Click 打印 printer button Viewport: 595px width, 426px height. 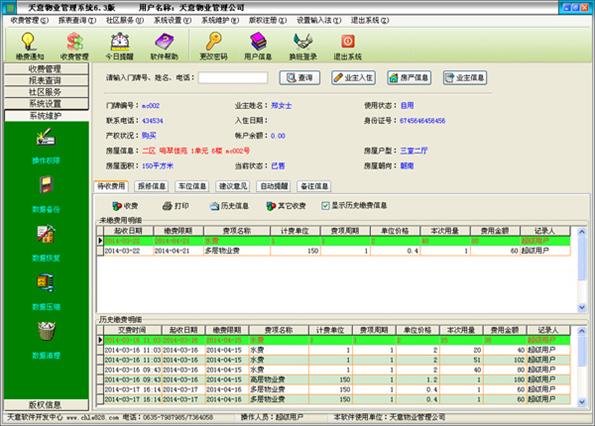click(175, 206)
